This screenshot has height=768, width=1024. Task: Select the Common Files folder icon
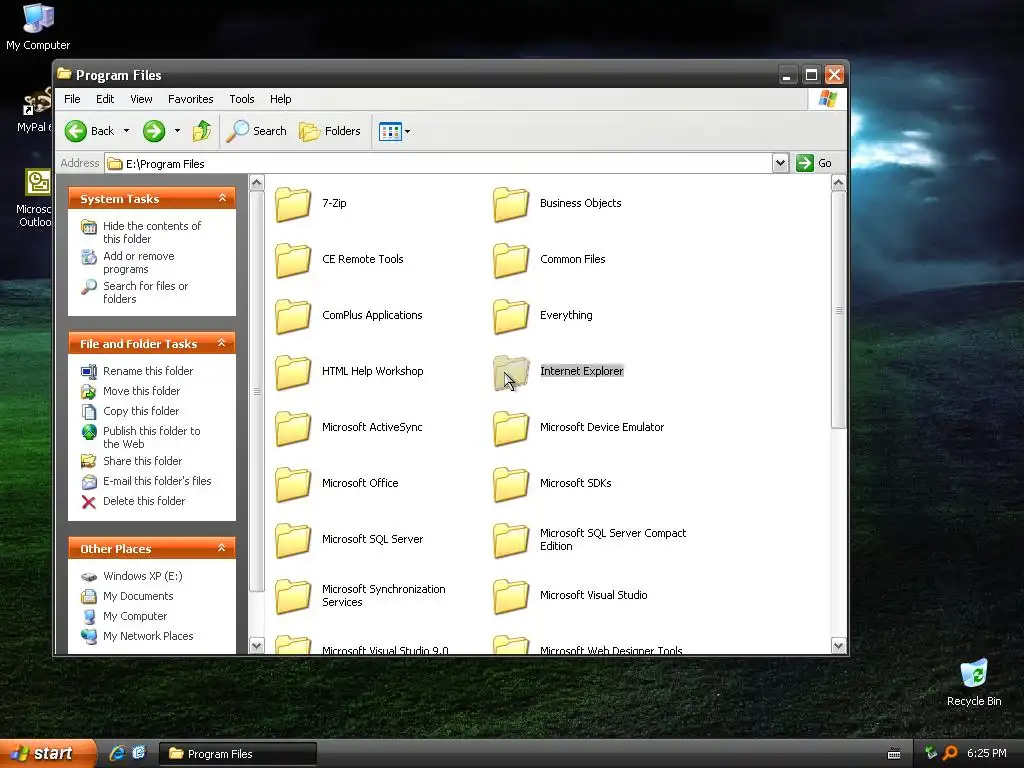[x=511, y=260]
